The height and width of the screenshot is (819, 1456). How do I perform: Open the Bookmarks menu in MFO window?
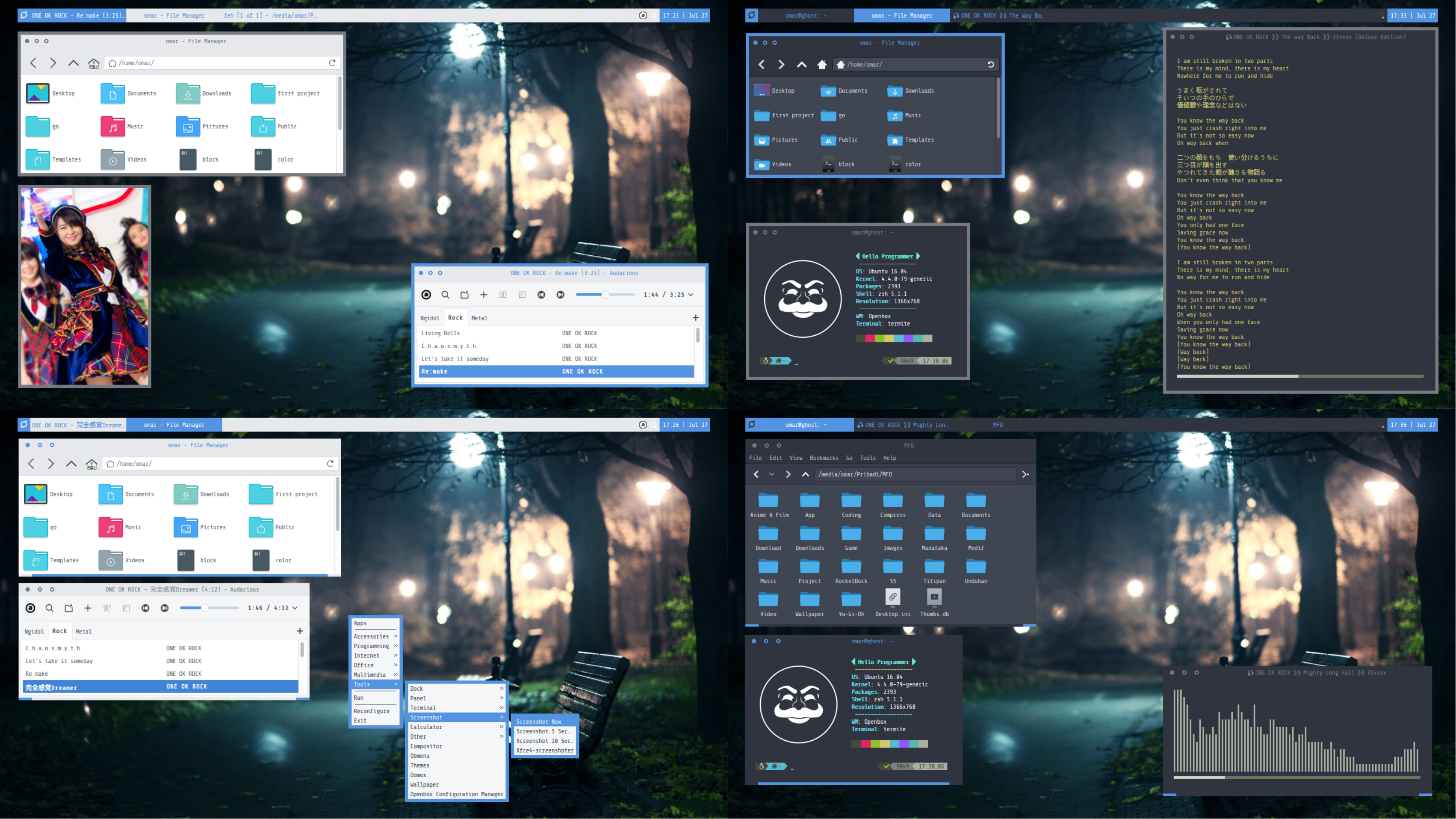point(824,458)
